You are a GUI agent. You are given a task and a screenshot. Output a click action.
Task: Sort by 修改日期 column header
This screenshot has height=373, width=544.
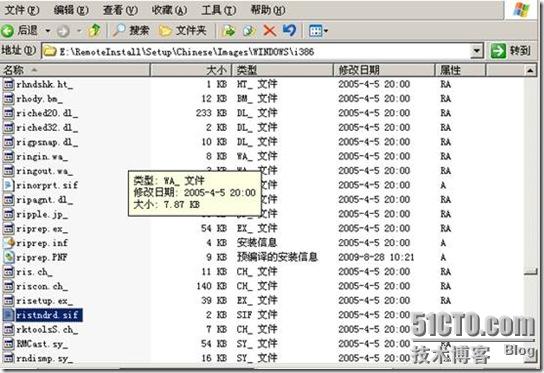384,70
